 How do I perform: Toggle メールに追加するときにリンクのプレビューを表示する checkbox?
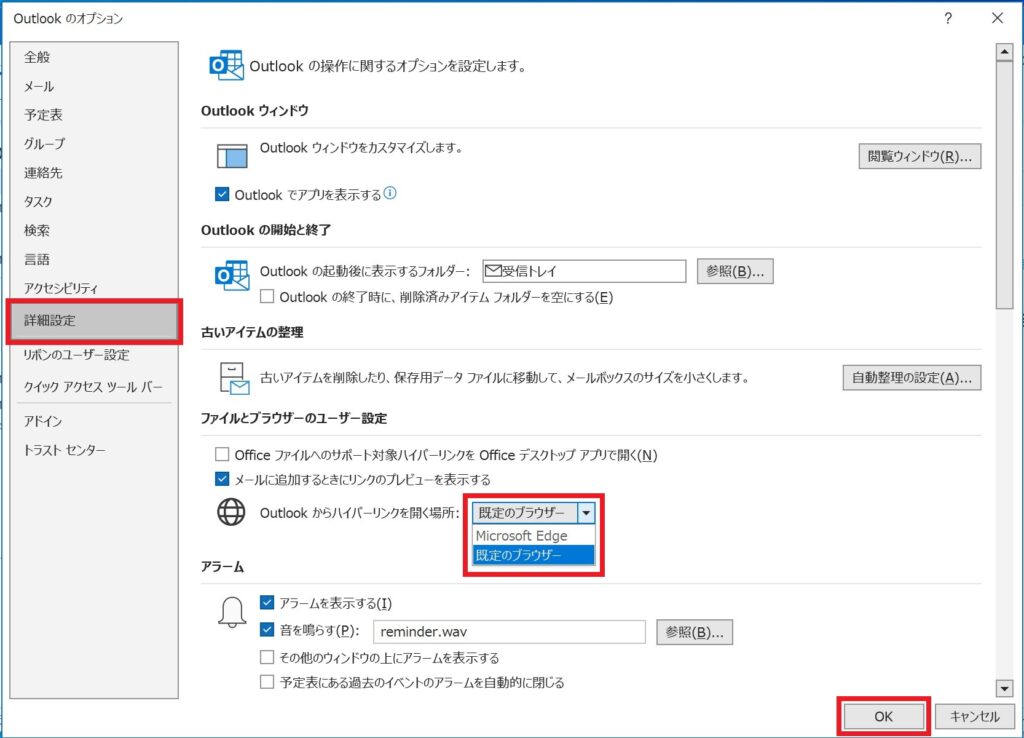222,479
